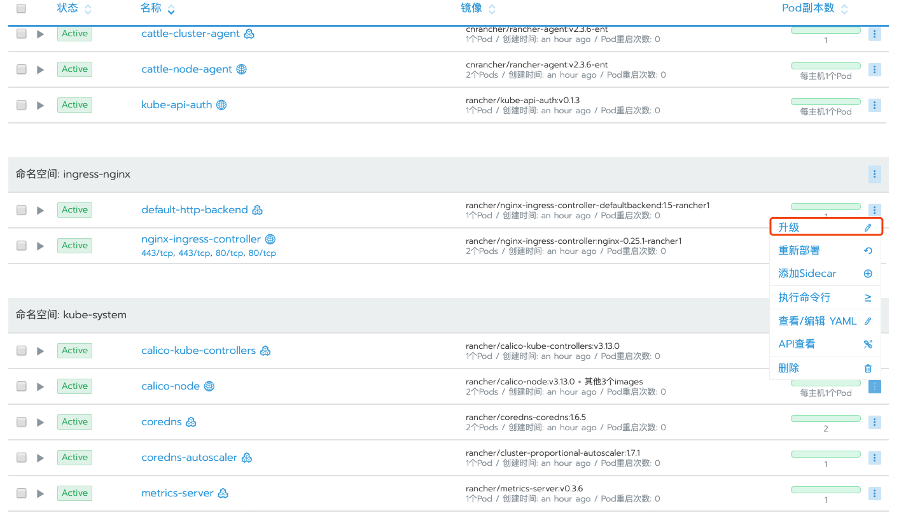Click the terminal prompt icon beside 执行命令行
The image size is (906, 512).
tap(868, 298)
